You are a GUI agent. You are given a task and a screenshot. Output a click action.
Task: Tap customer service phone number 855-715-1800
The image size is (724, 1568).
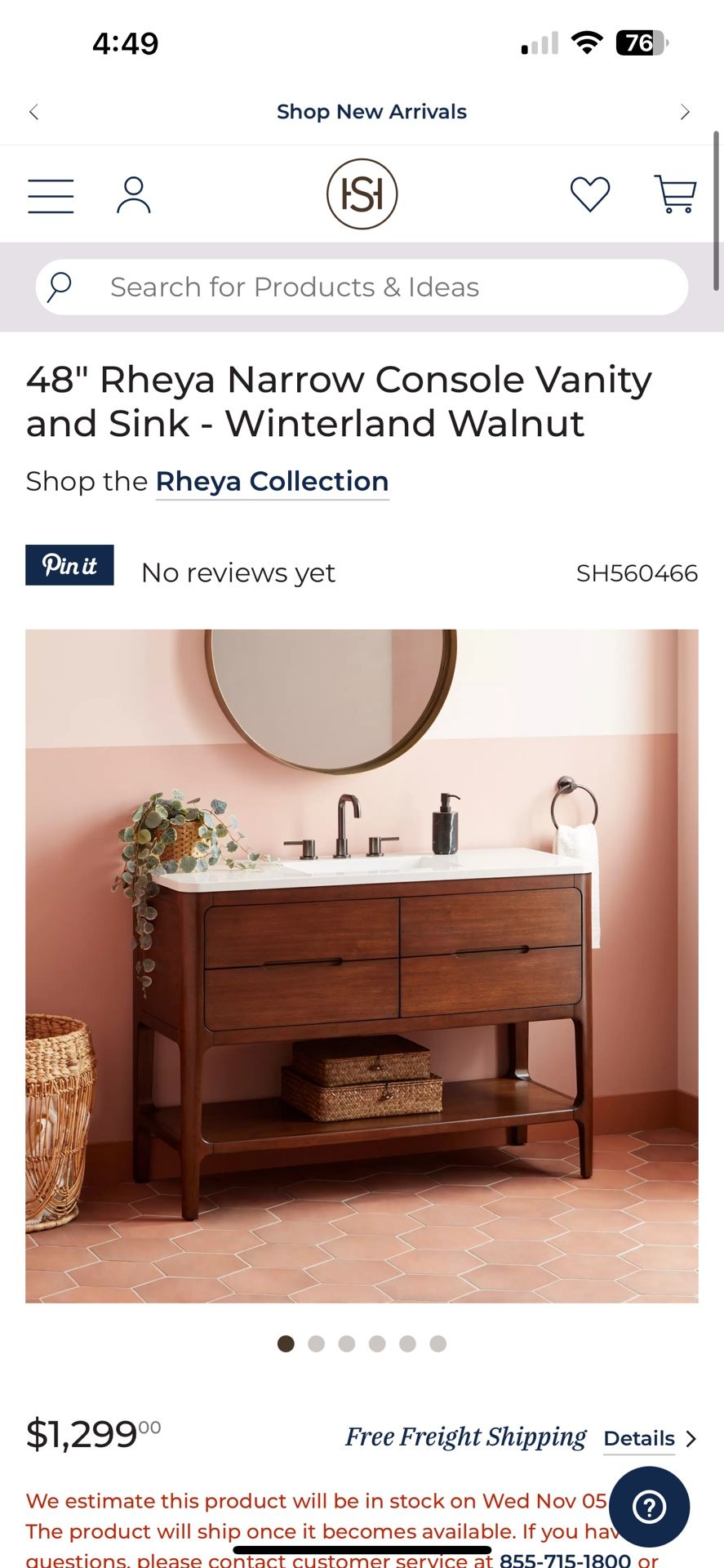tap(565, 1561)
